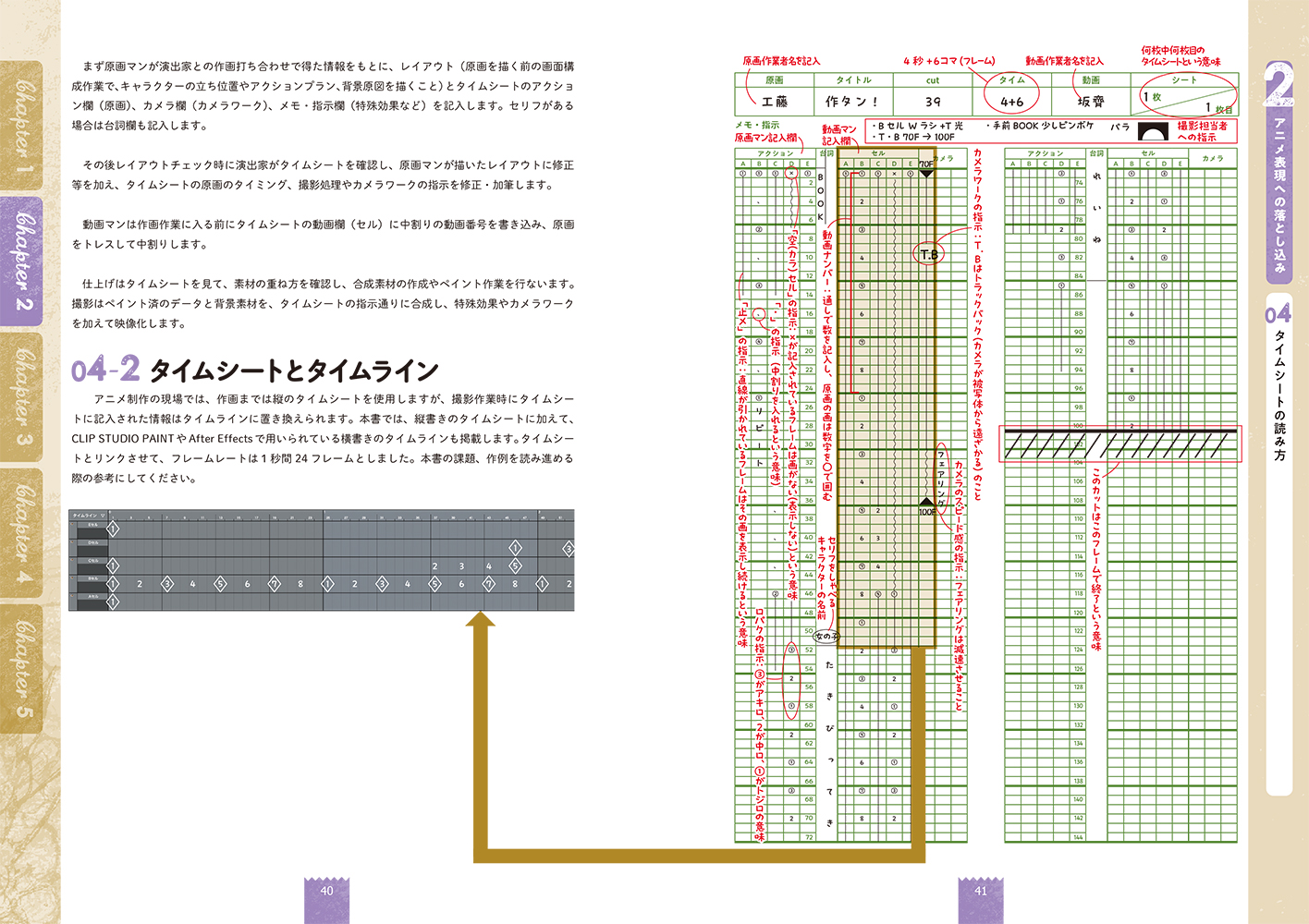Screen dimensions: 1309x924
Task: Click the circled 女の子 character label
Action: tap(826, 636)
